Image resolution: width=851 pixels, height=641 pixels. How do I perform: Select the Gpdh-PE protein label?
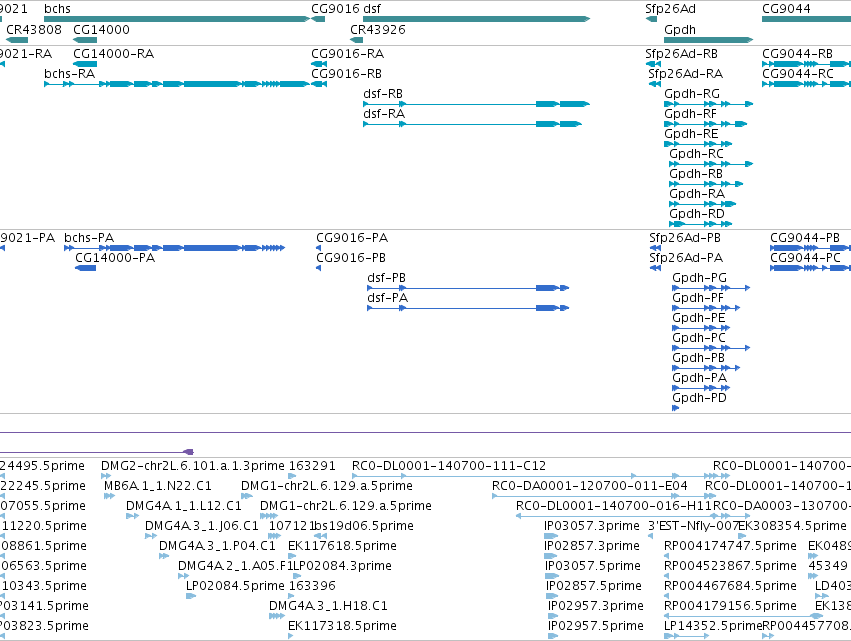coord(698,318)
